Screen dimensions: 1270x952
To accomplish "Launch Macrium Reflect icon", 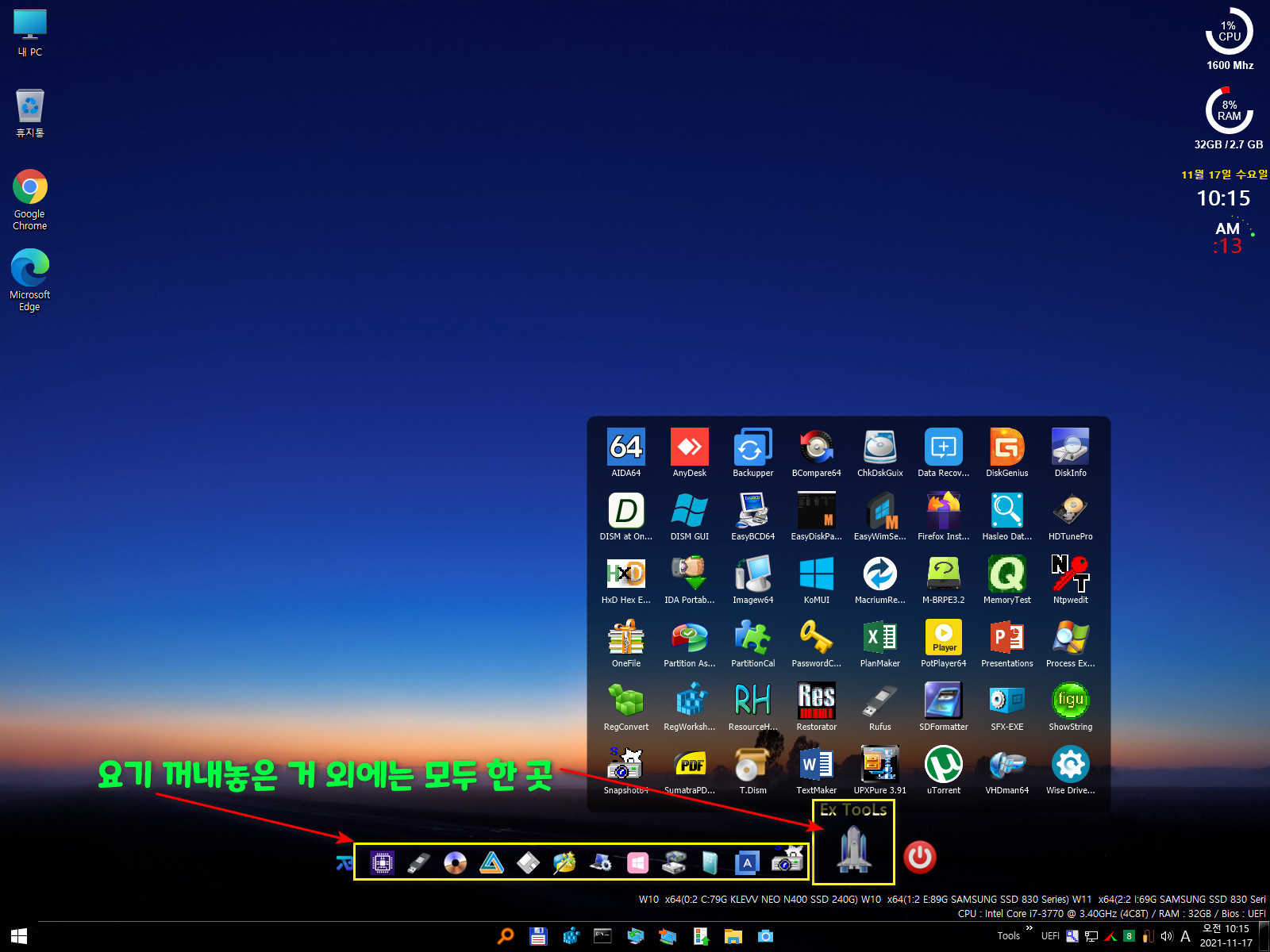I will [x=879, y=574].
